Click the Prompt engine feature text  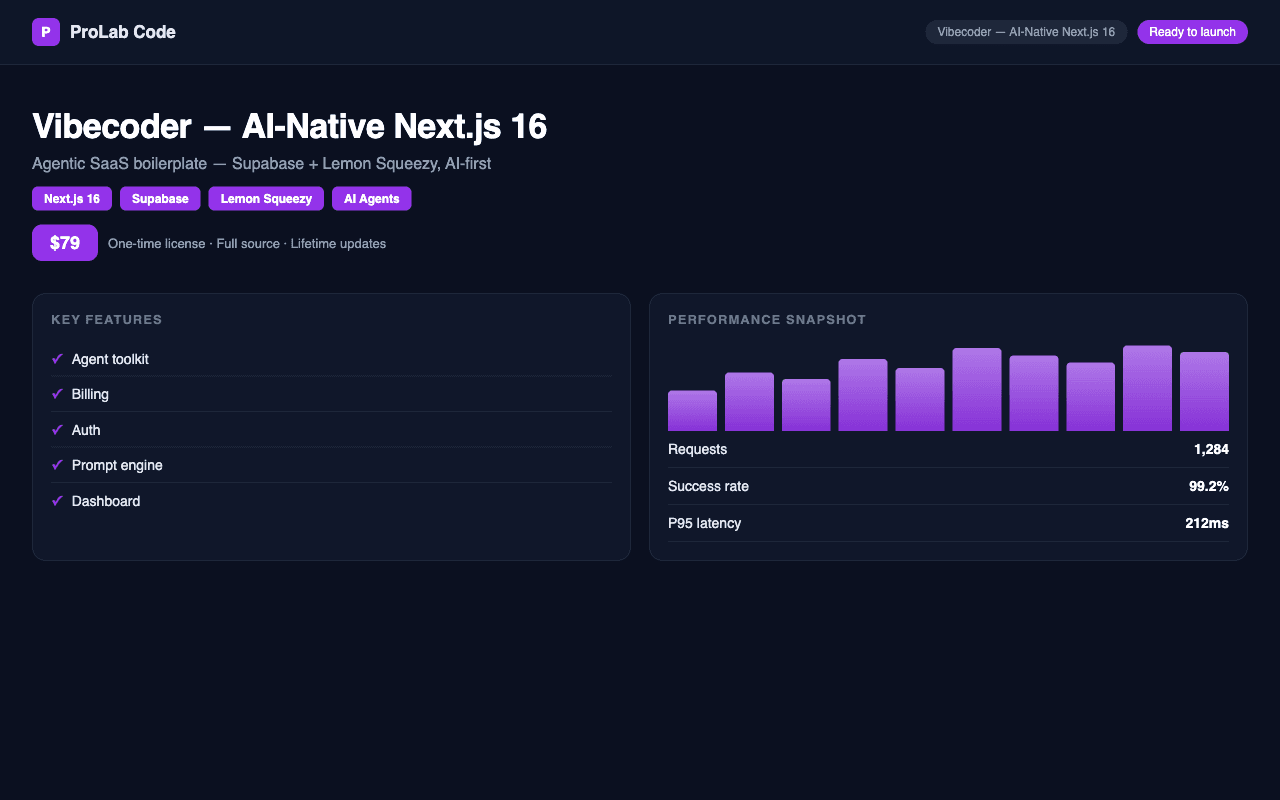pyautogui.click(x=117, y=465)
